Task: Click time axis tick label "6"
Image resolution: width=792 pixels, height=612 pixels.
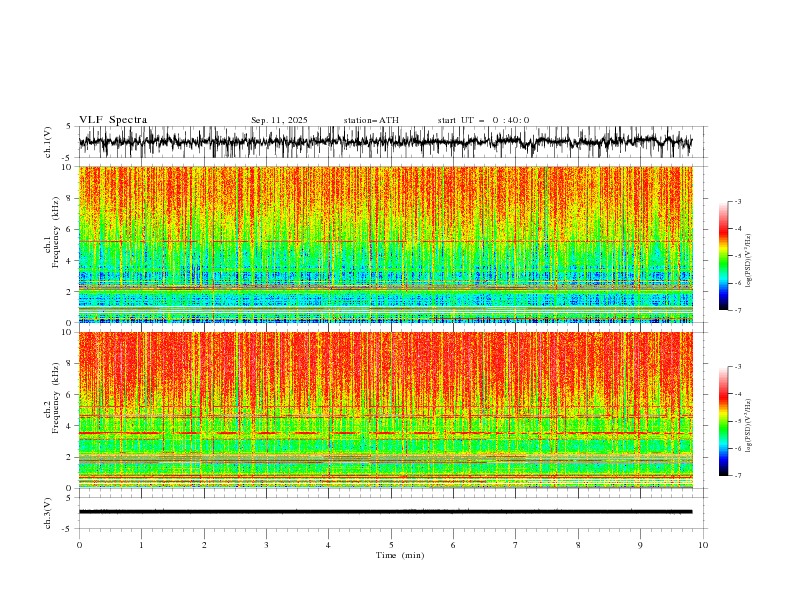Action: click(x=453, y=545)
